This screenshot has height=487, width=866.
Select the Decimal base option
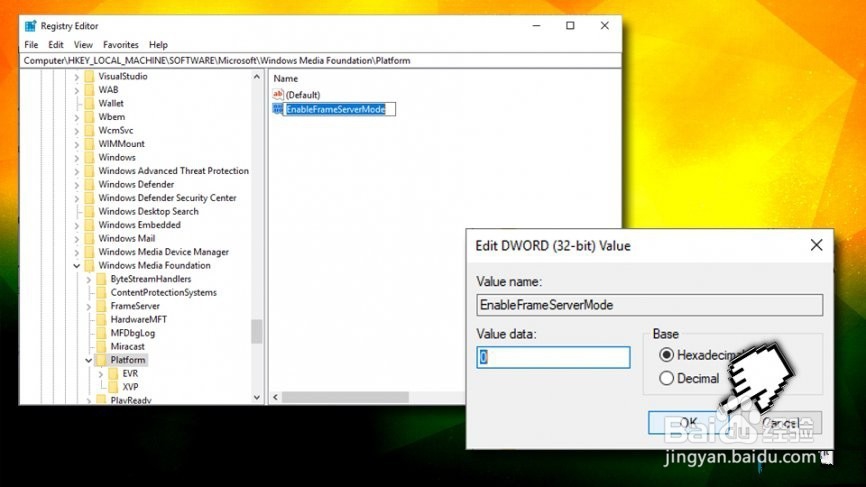coord(667,378)
